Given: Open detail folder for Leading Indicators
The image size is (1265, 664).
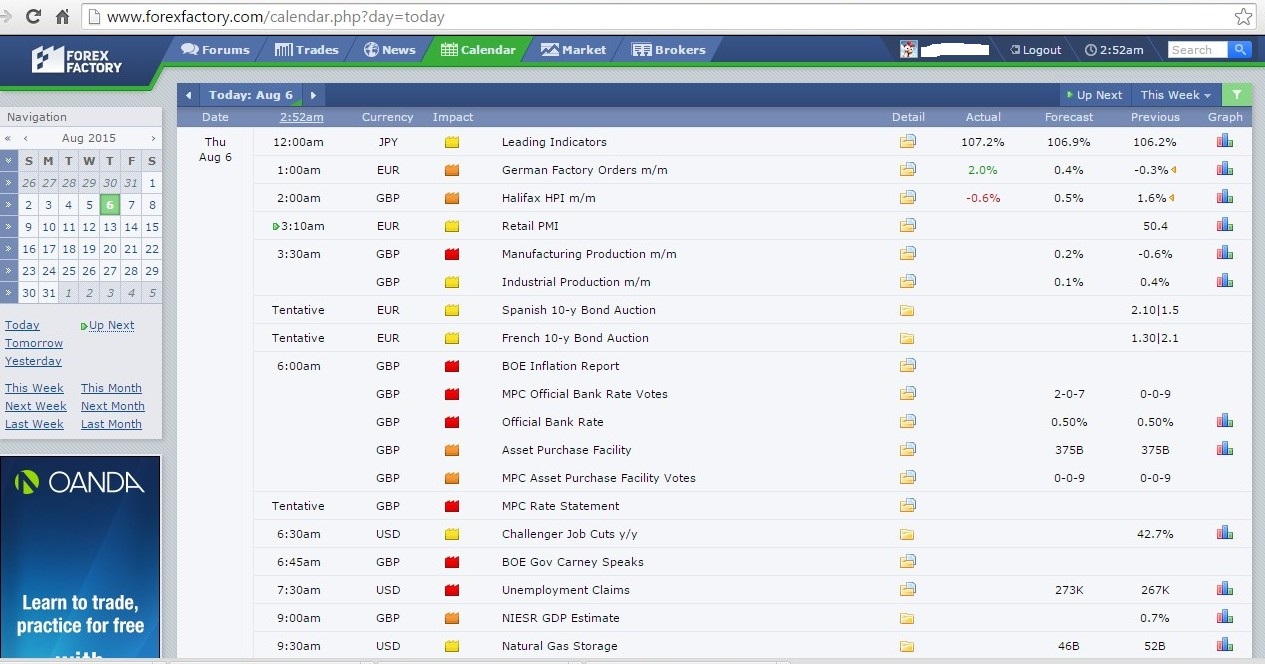Looking at the screenshot, I should click(907, 142).
